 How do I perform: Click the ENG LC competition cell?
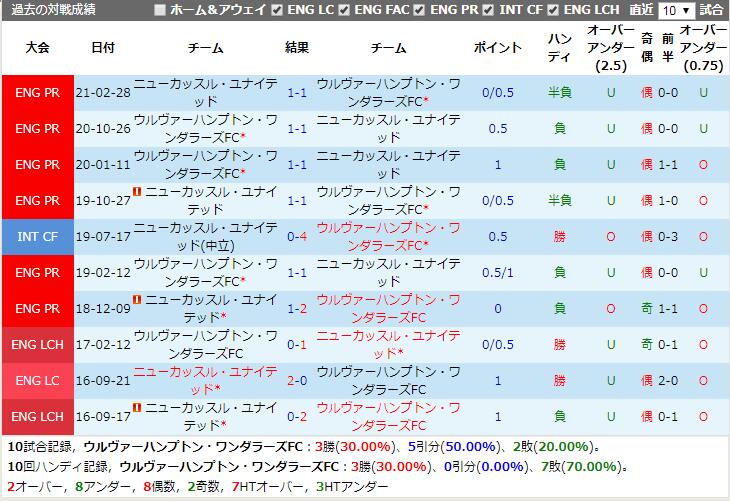(38, 381)
